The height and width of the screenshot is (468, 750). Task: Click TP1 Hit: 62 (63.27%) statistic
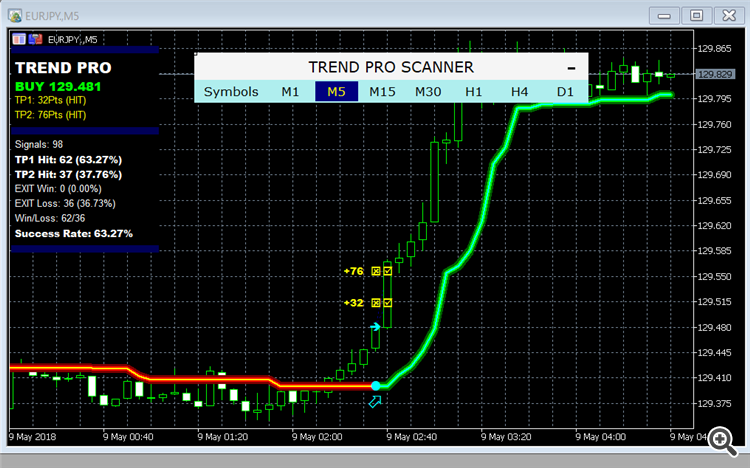pos(68,159)
